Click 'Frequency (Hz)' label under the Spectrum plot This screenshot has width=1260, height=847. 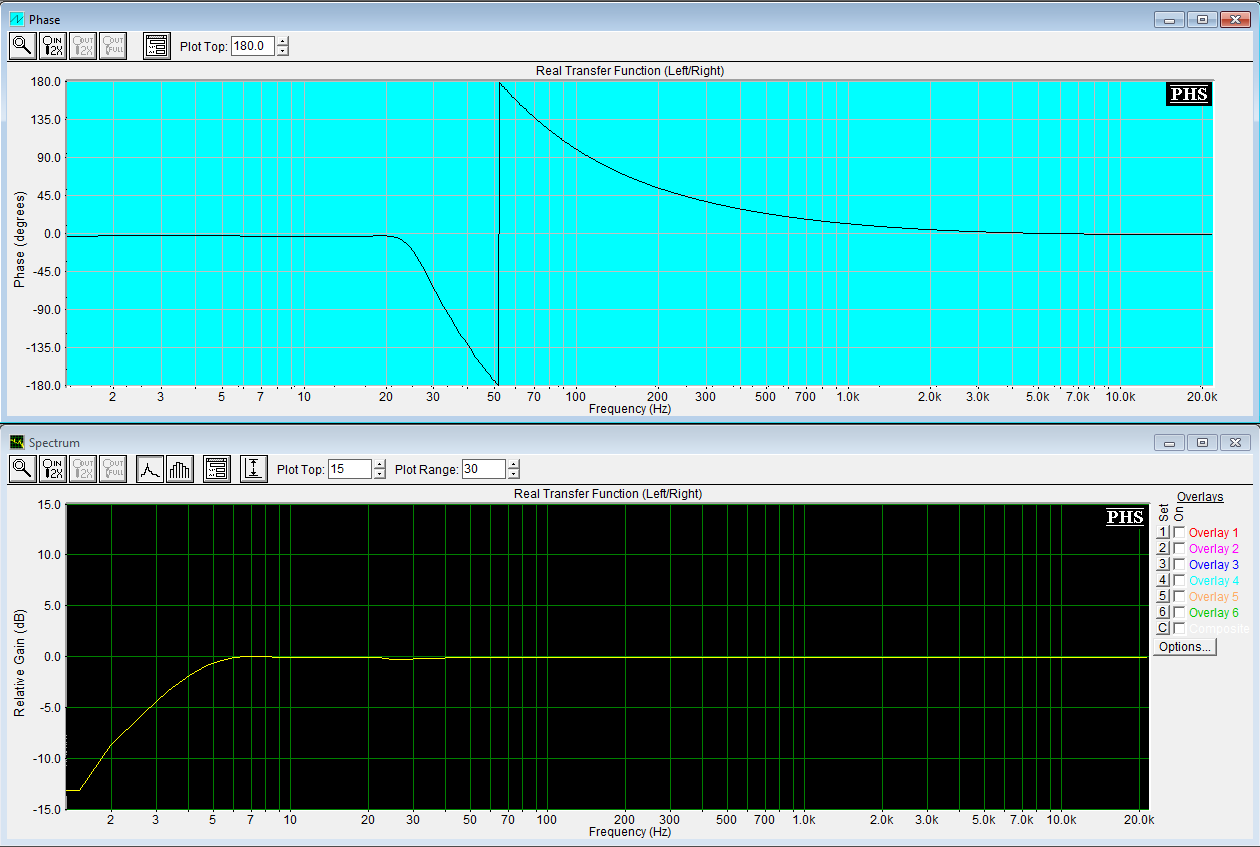[630, 832]
